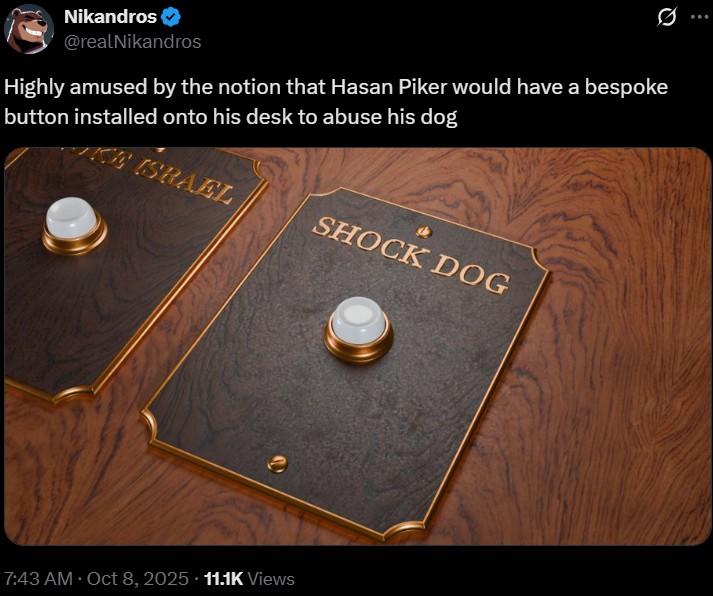Visit the @realNikandros handle link
This screenshot has width=713, height=596.
[132, 42]
